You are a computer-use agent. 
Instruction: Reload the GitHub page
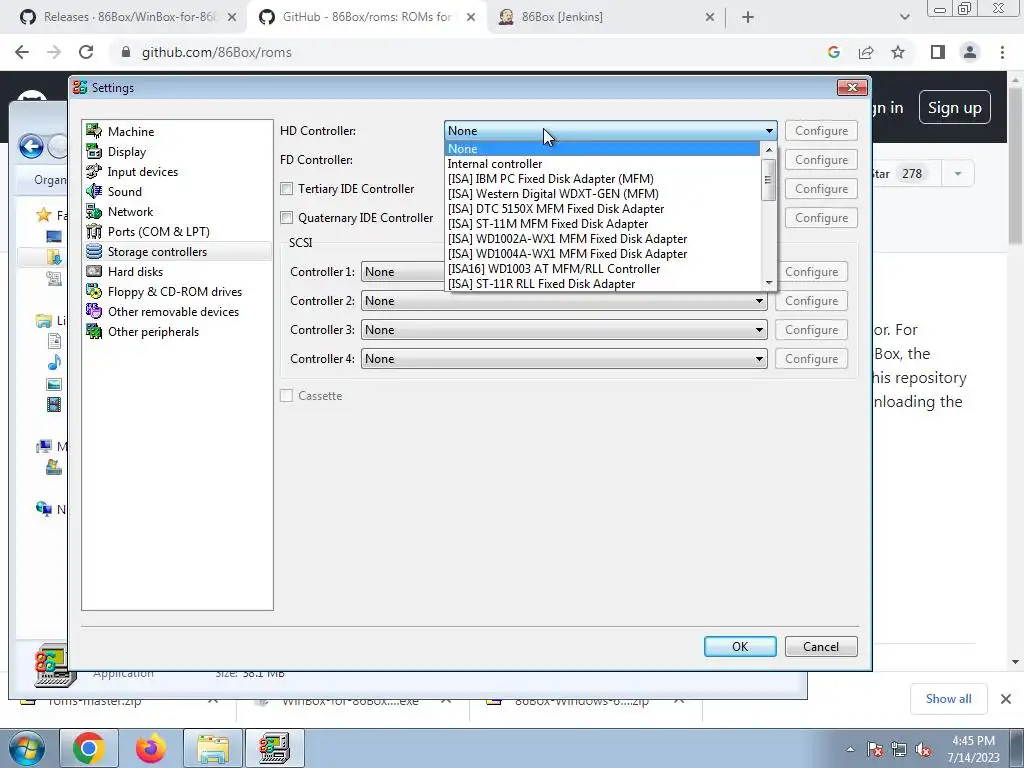tap(86, 52)
